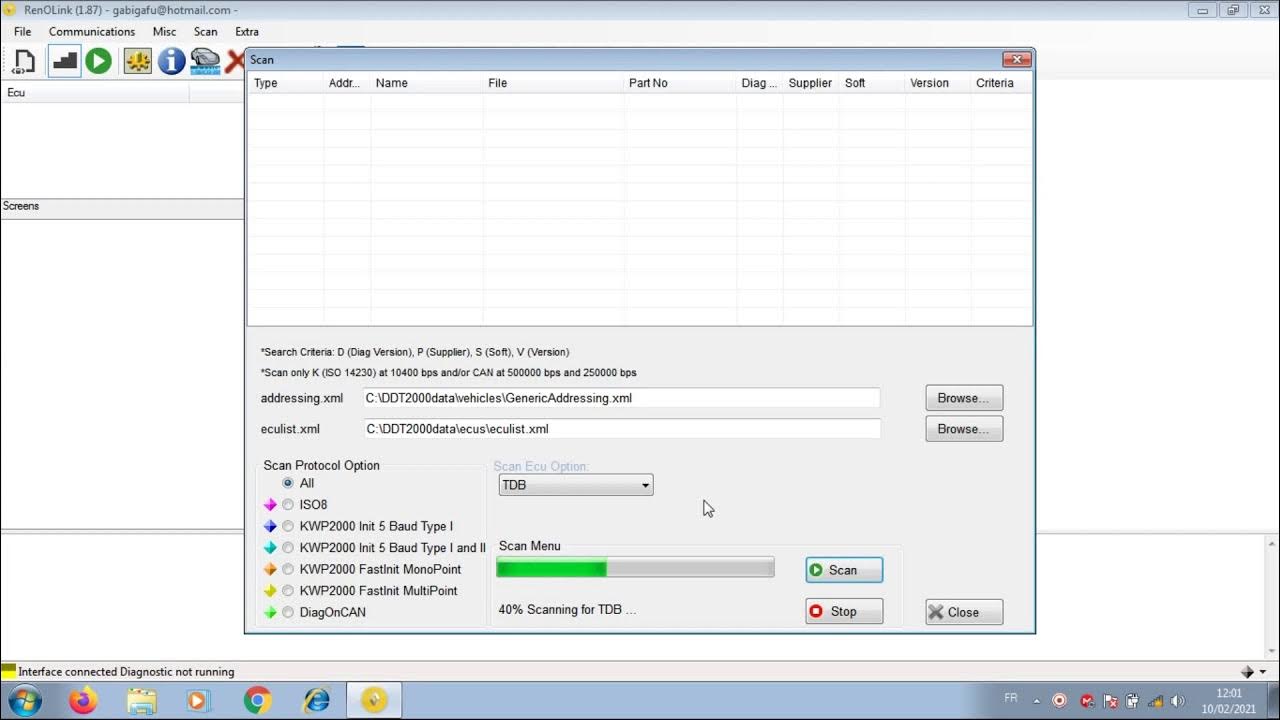Click the green scan progress bar
This screenshot has height=720, width=1280.
[635, 568]
